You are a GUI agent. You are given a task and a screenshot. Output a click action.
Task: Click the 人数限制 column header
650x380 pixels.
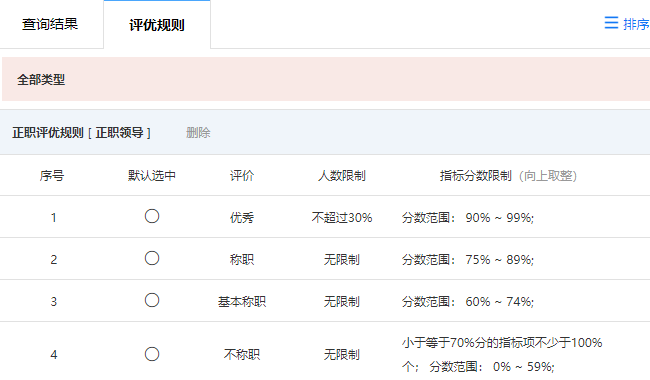click(342, 176)
